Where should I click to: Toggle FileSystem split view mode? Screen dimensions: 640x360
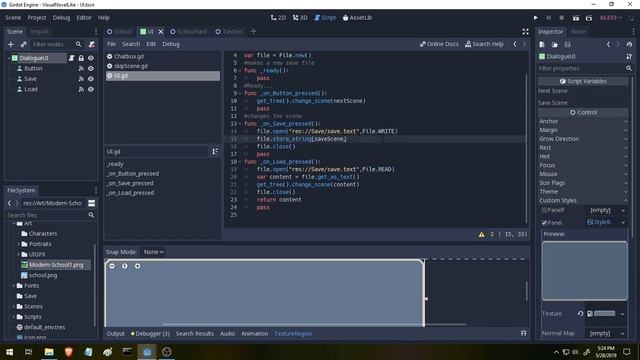(91, 203)
